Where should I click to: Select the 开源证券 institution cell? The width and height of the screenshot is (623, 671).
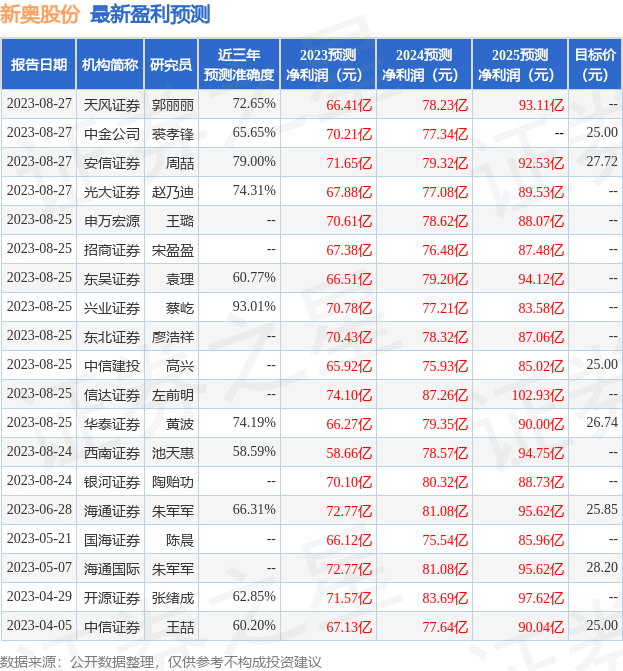click(112, 599)
